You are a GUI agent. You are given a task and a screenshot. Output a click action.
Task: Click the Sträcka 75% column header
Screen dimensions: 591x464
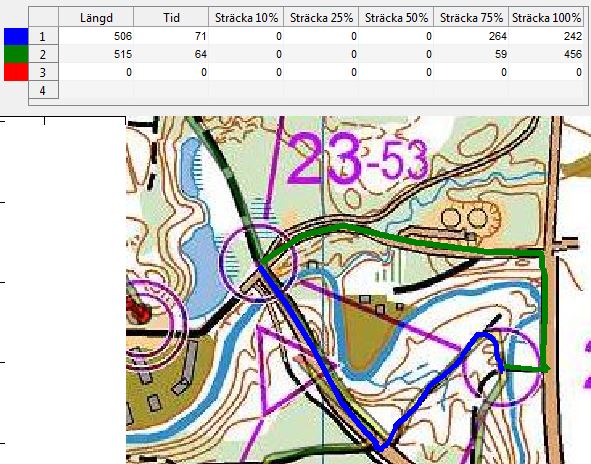tap(471, 17)
